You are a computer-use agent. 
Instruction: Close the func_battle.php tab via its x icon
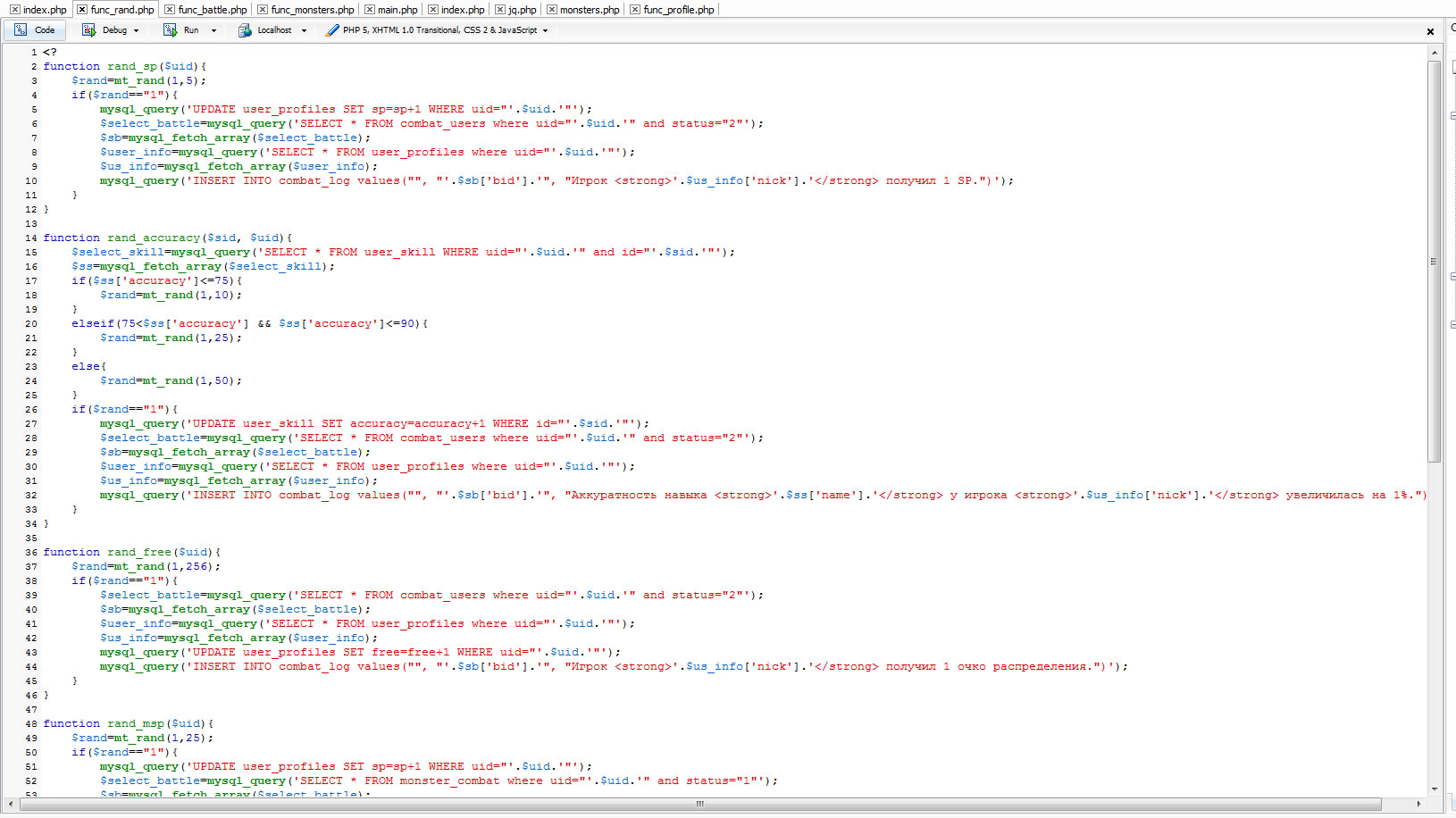pos(170,10)
